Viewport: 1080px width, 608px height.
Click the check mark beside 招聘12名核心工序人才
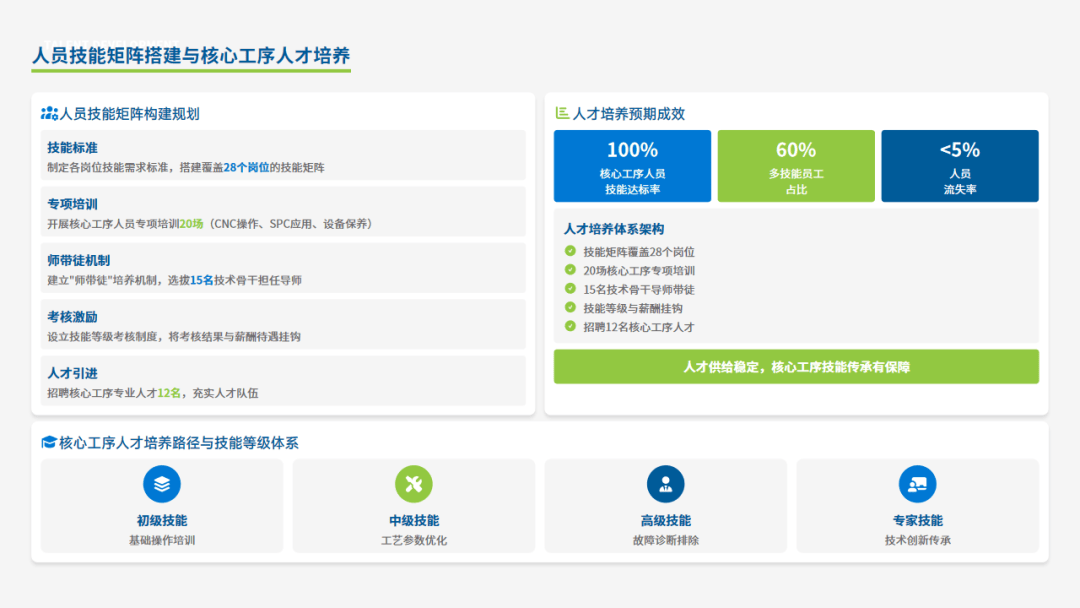click(x=570, y=326)
